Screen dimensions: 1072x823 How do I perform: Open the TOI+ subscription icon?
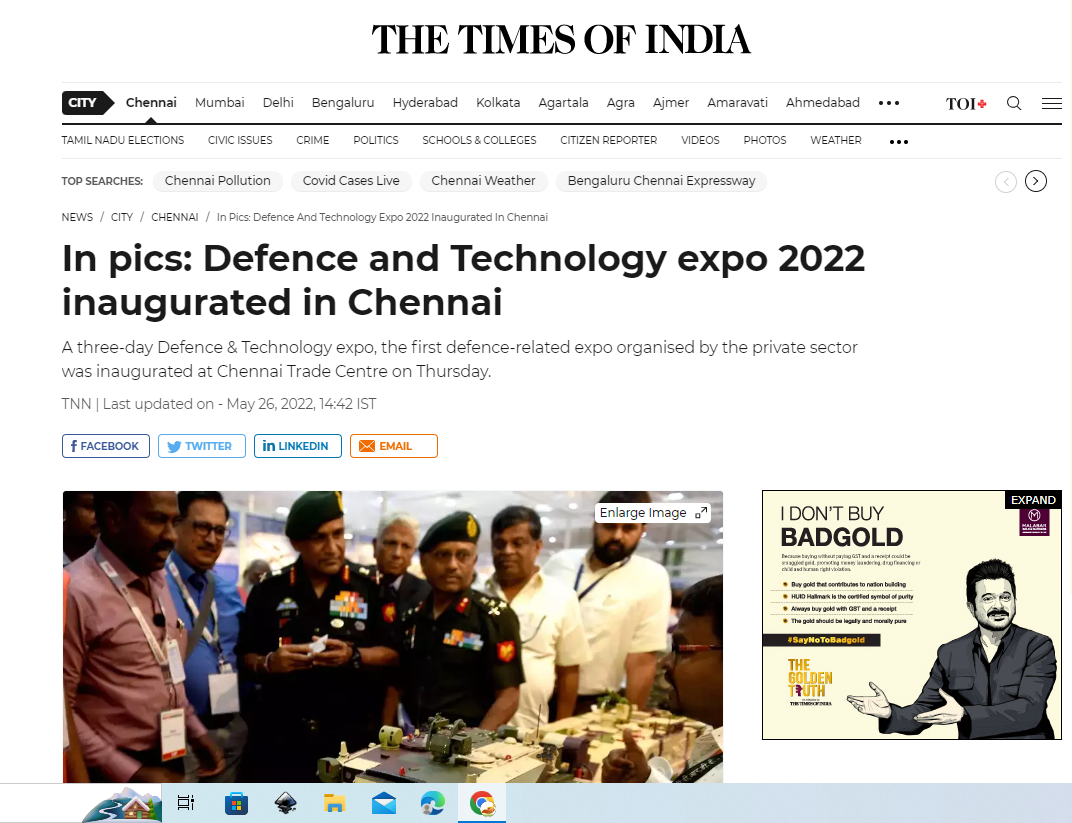(966, 103)
